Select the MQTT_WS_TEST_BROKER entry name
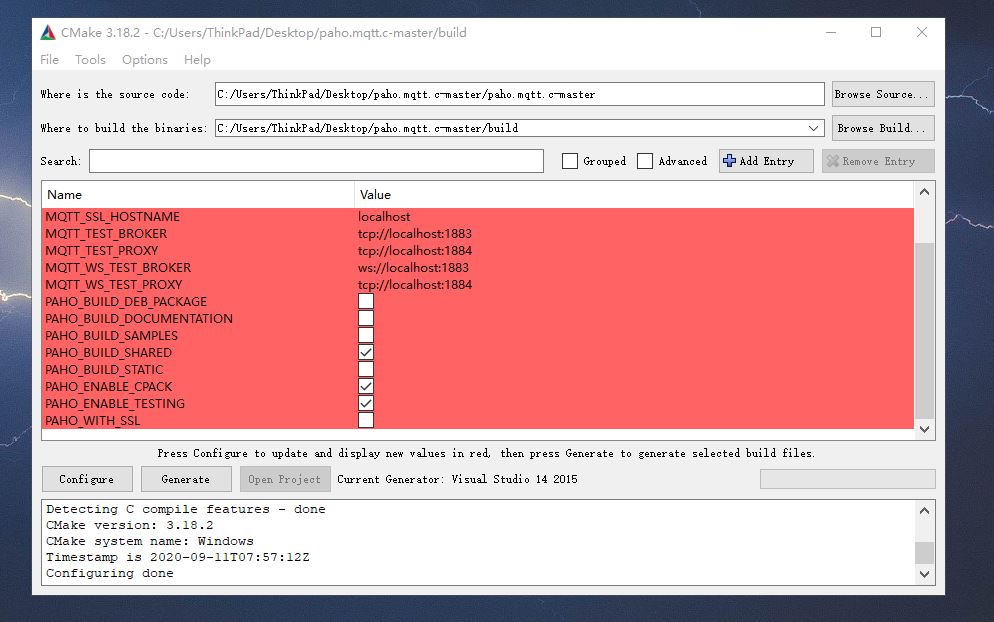994x622 pixels. [118, 268]
